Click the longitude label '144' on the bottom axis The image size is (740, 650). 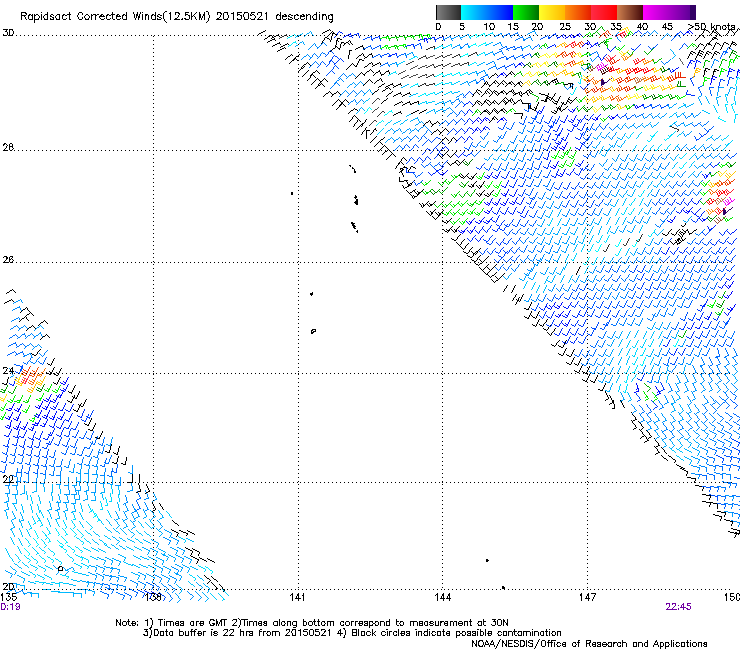pos(443,597)
